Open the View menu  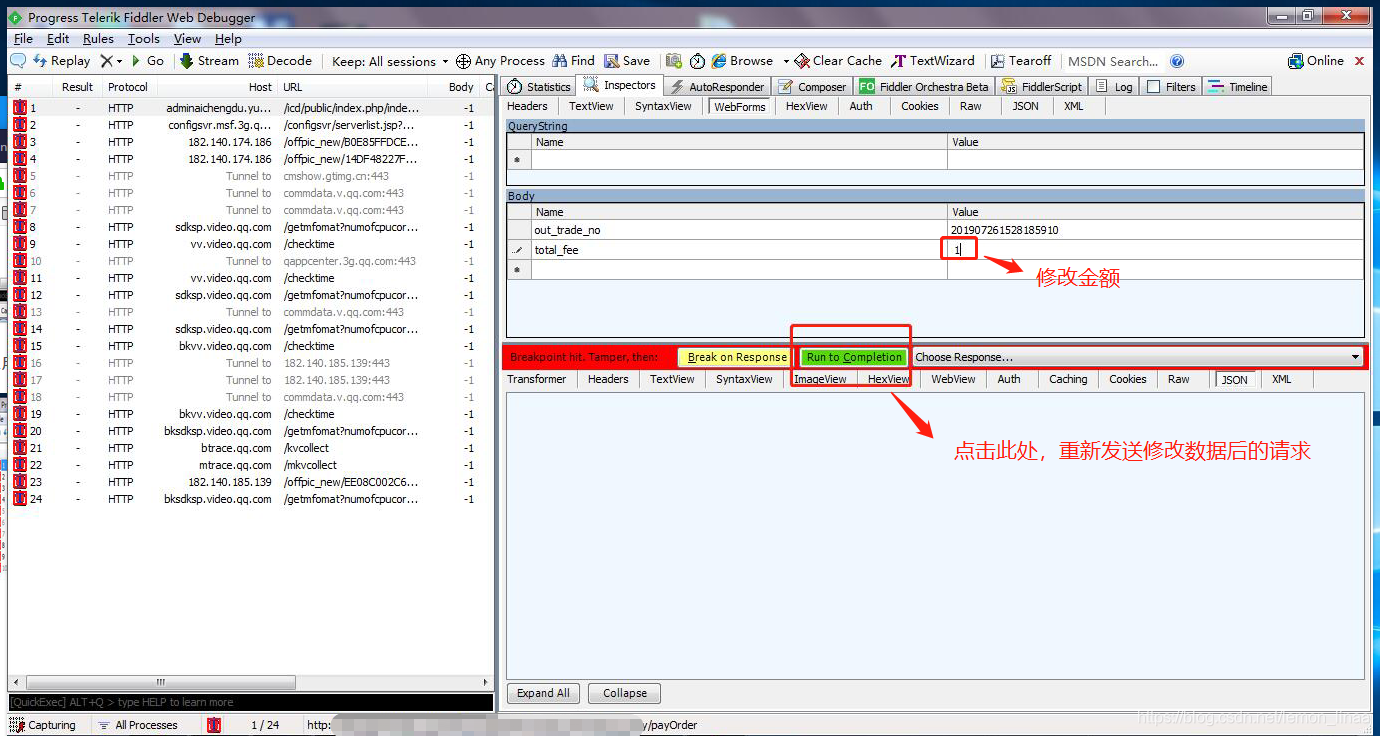pos(187,39)
